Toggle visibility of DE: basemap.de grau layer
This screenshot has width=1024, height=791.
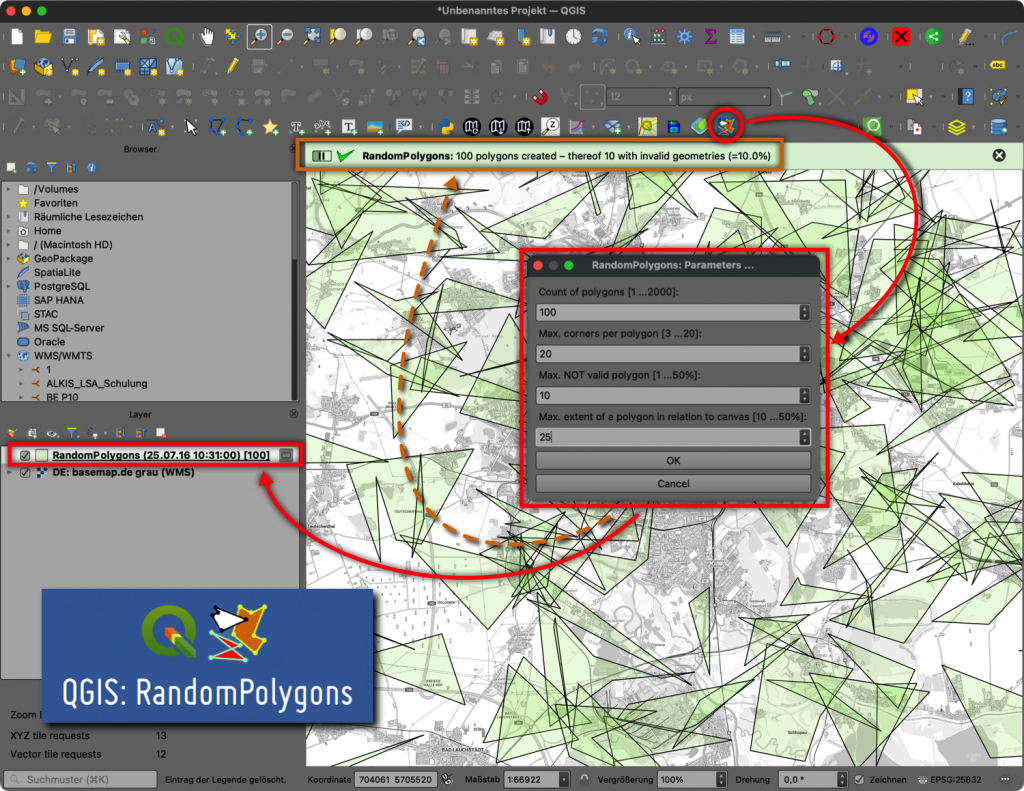[25, 472]
